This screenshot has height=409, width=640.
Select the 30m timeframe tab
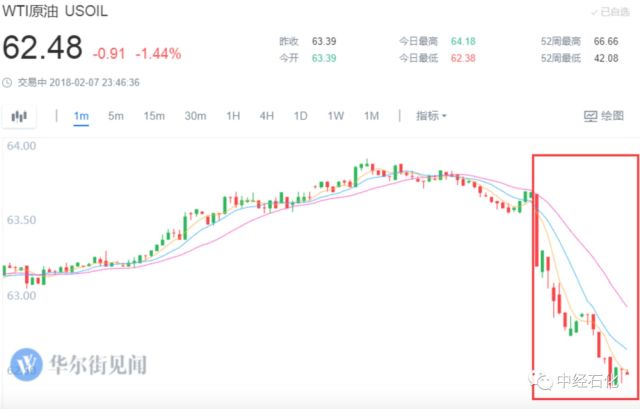pos(195,116)
